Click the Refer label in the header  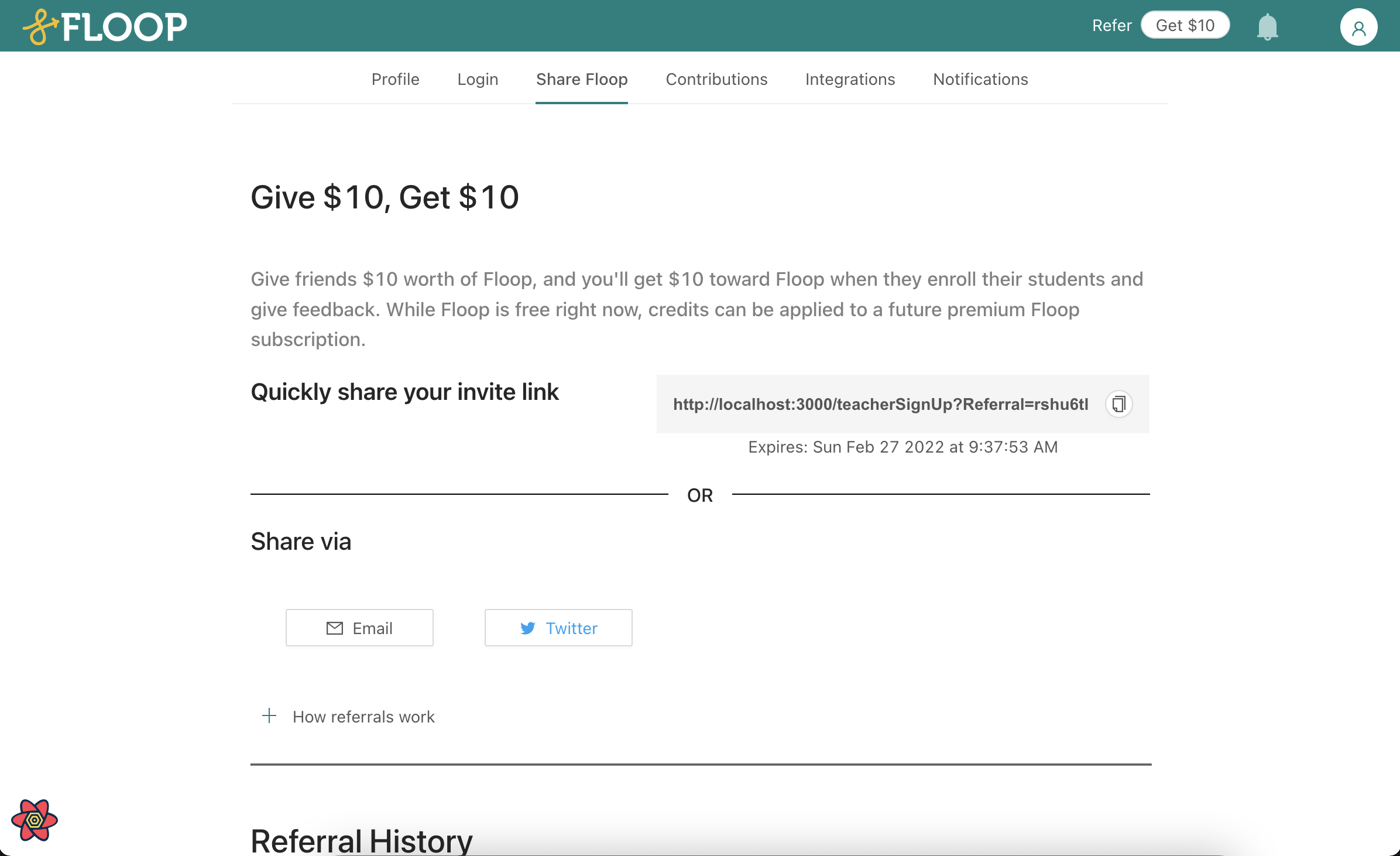tap(1111, 26)
